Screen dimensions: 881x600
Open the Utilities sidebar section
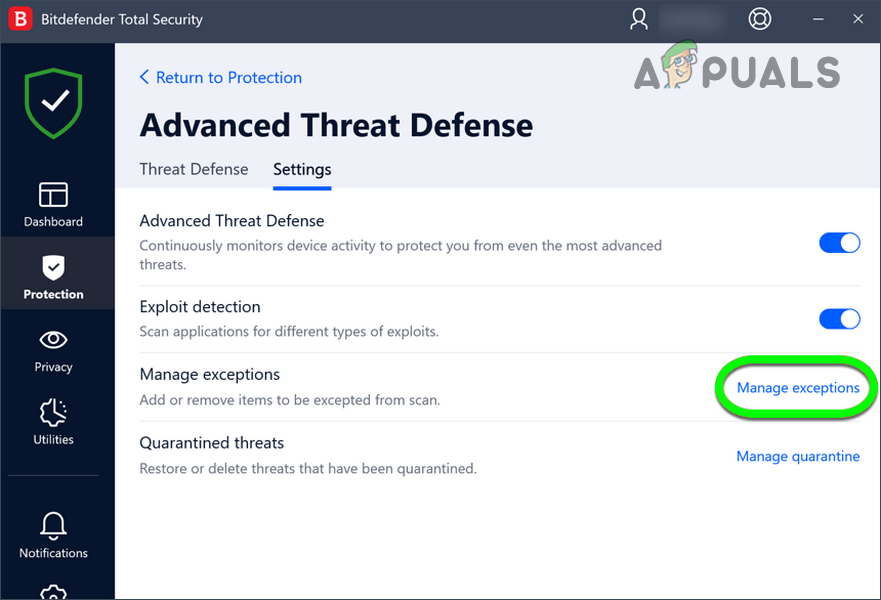tap(53, 422)
